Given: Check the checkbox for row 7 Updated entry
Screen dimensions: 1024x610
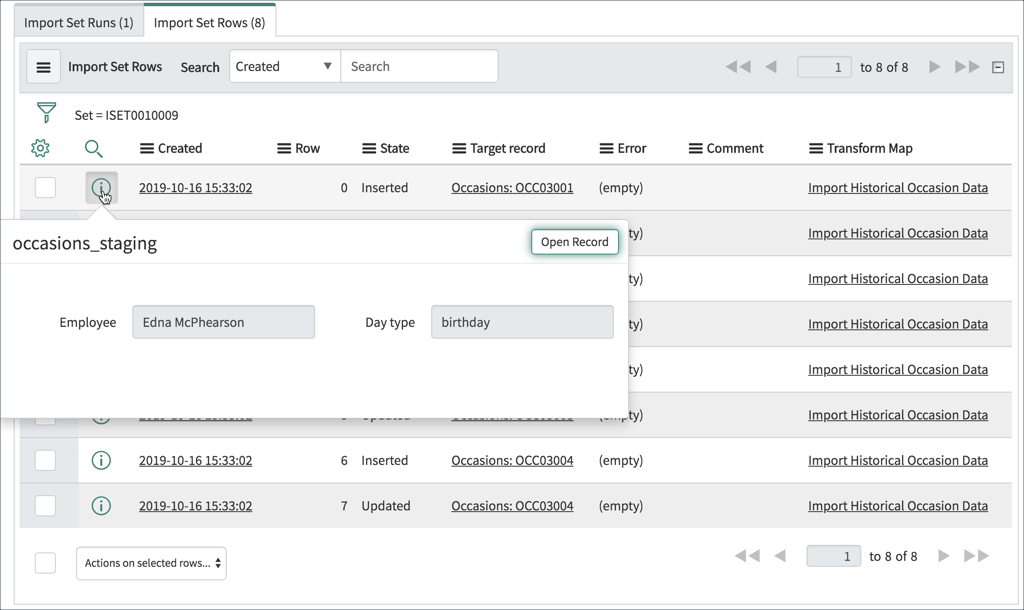Looking at the screenshot, I should click(x=45, y=505).
